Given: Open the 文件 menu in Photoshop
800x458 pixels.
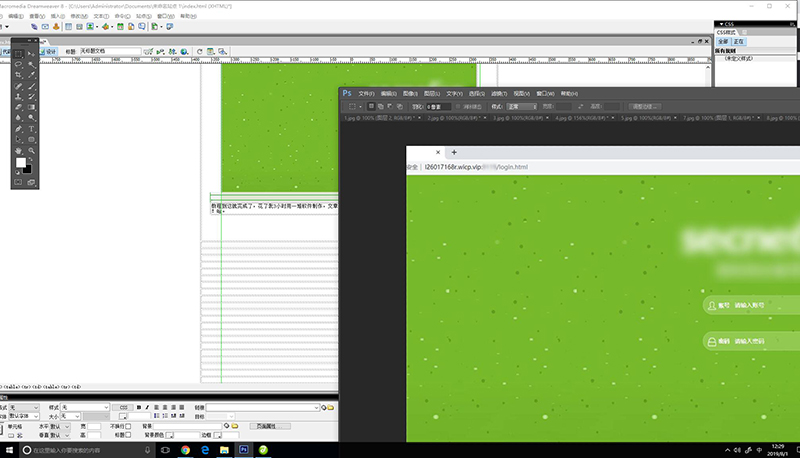Looking at the screenshot, I should pos(366,93).
